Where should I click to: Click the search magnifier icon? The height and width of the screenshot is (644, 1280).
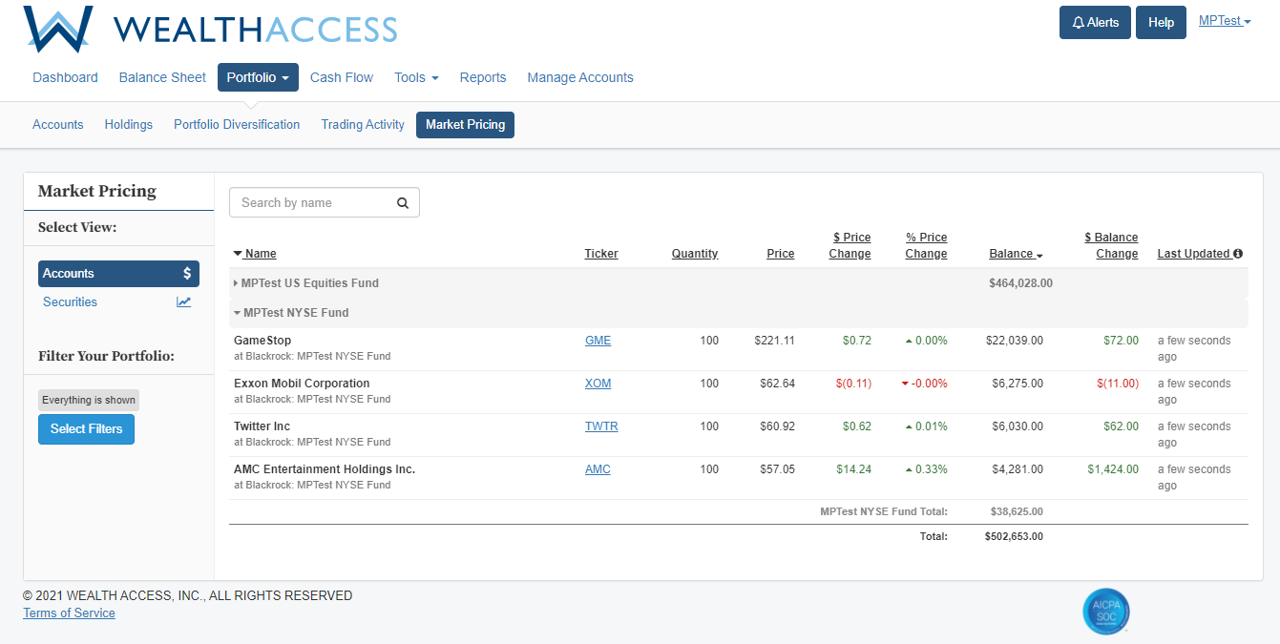coord(403,203)
